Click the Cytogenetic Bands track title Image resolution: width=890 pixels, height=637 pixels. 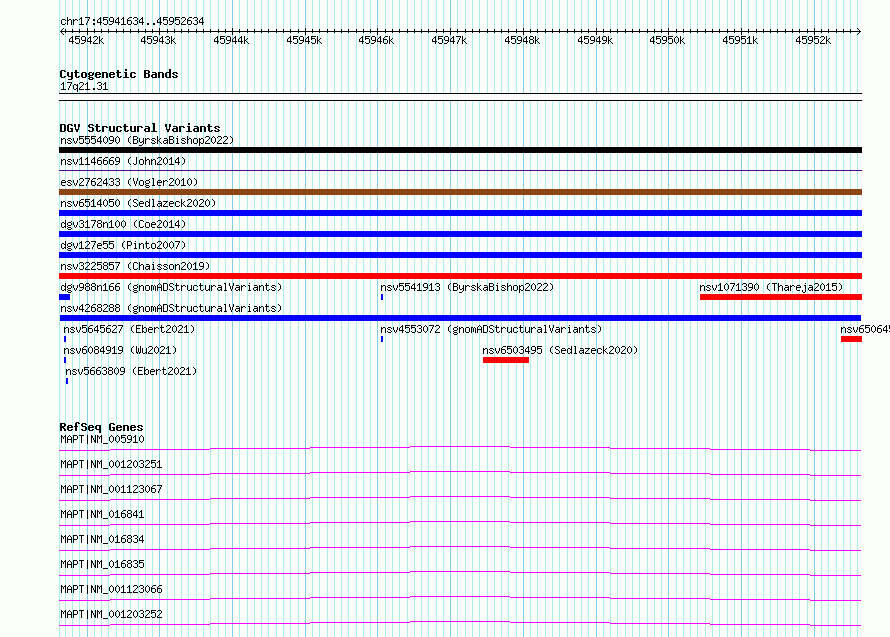(119, 74)
